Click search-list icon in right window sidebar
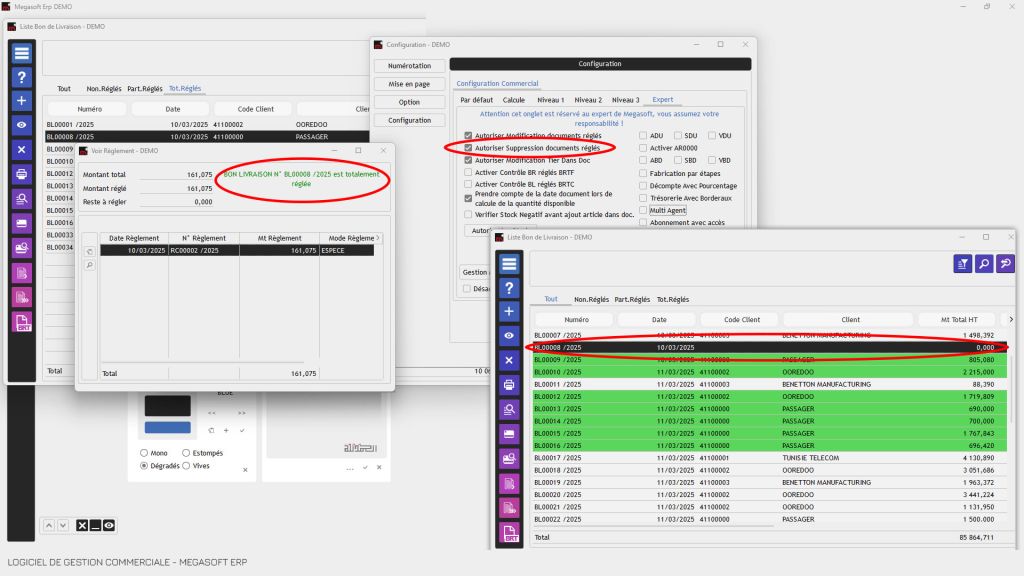Screen dimensions: 1024x576 point(509,409)
